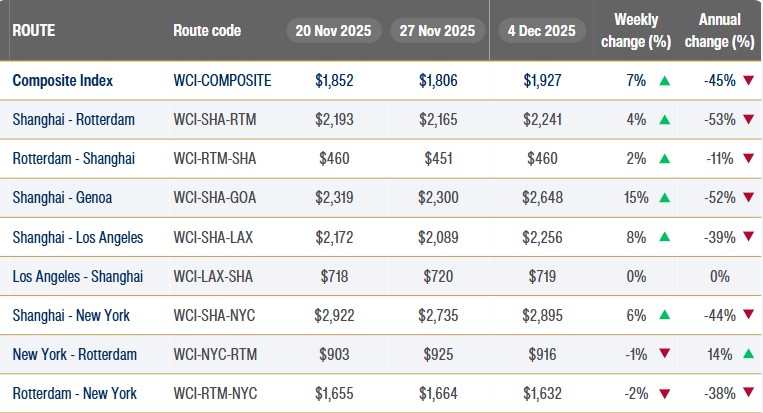Click the Weekly change (%) column header
Image resolution: width=763 pixels, height=413 pixels.
(636, 30)
